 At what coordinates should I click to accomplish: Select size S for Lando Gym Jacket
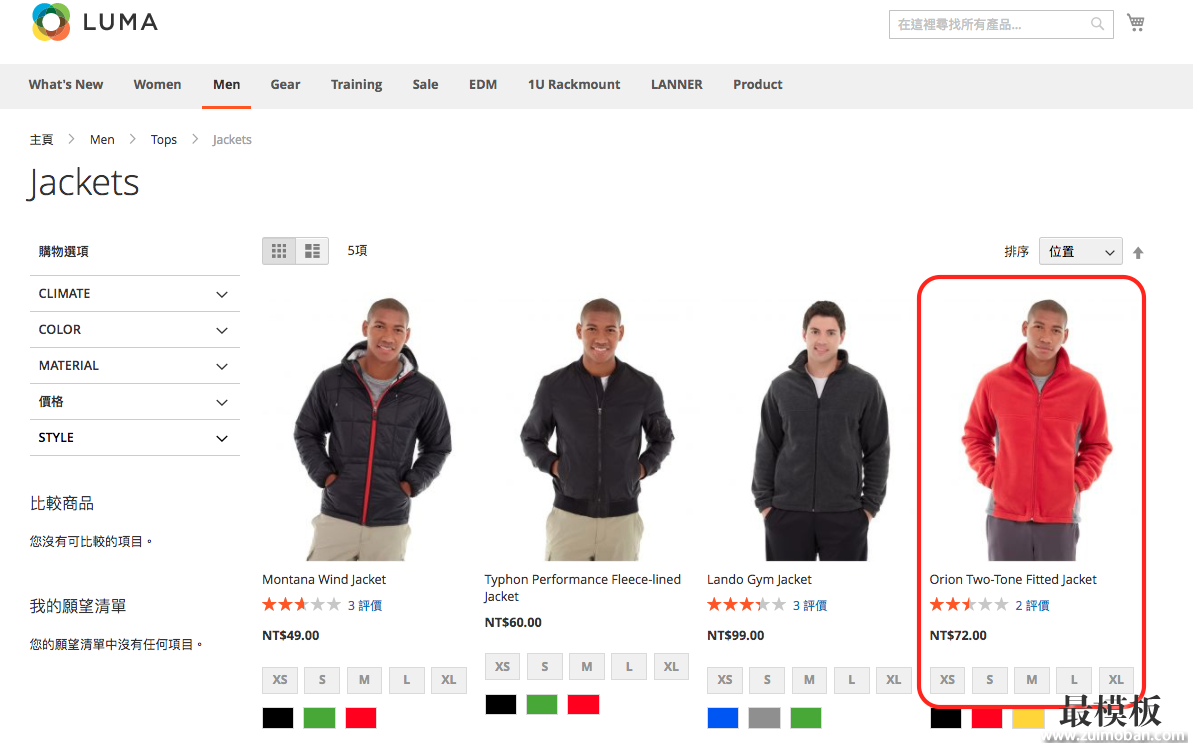(767, 680)
